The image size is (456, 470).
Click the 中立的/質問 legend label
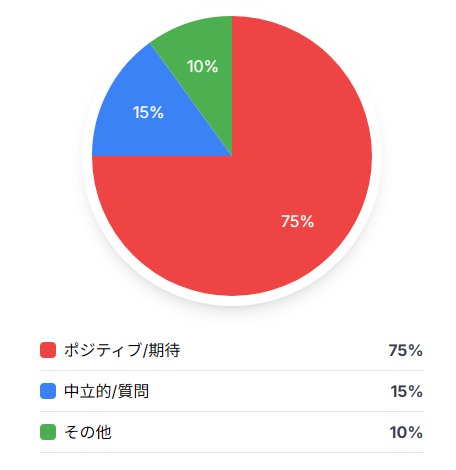(x=106, y=391)
